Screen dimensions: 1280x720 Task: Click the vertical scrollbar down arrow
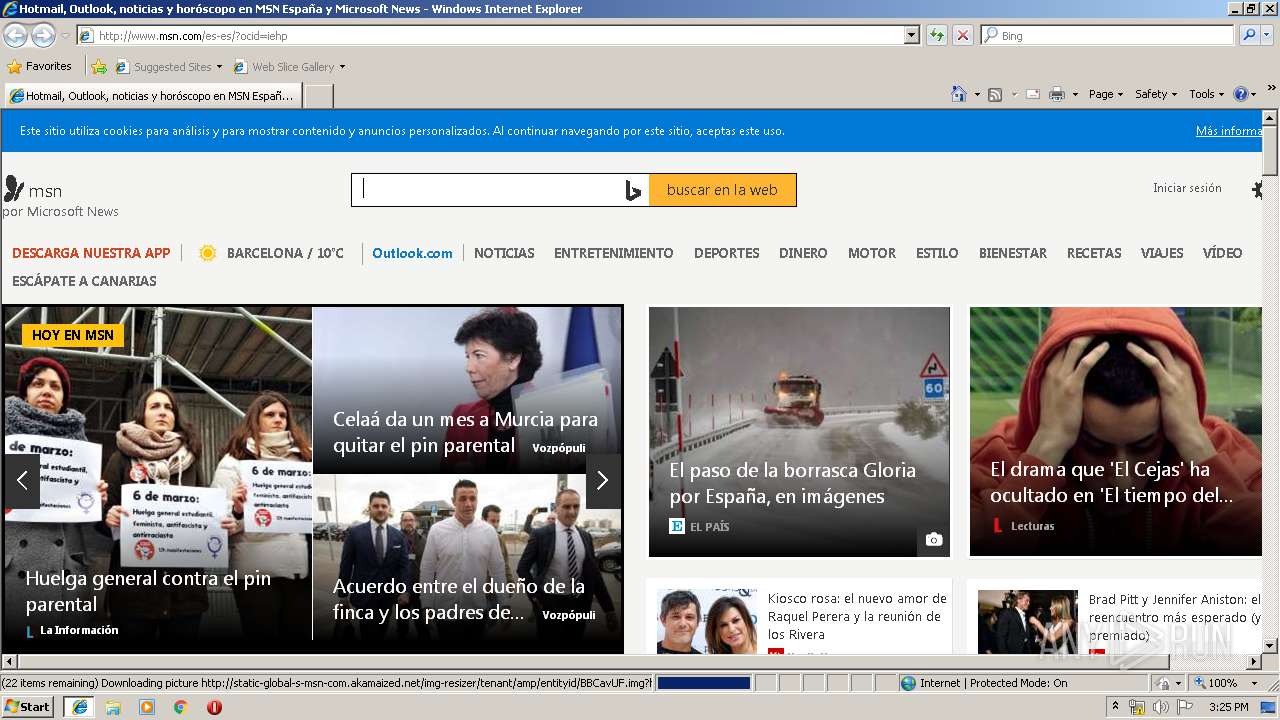point(1270,646)
